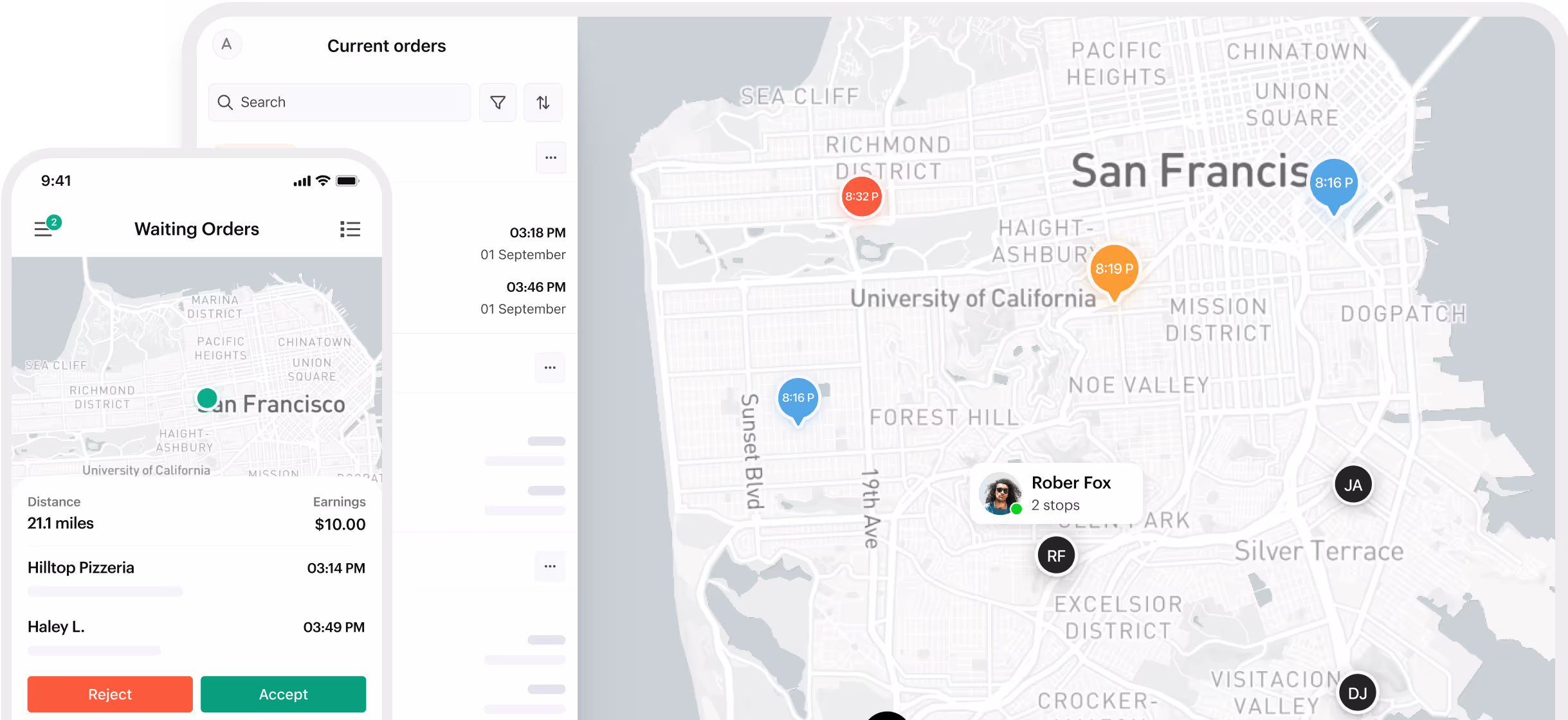This screenshot has width=1568, height=720.
Task: Open the first order's three-dot menu above 03:18 PM
Action: pos(551,157)
